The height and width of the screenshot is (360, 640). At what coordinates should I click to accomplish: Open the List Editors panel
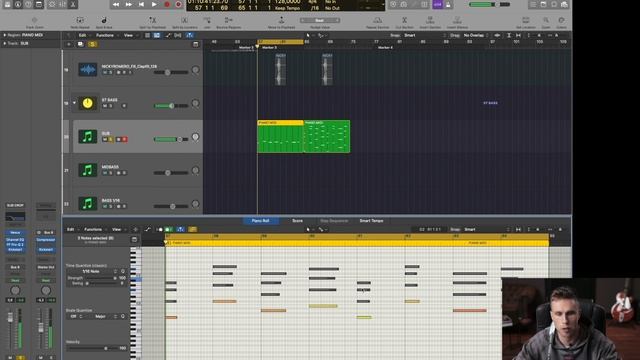533,4
